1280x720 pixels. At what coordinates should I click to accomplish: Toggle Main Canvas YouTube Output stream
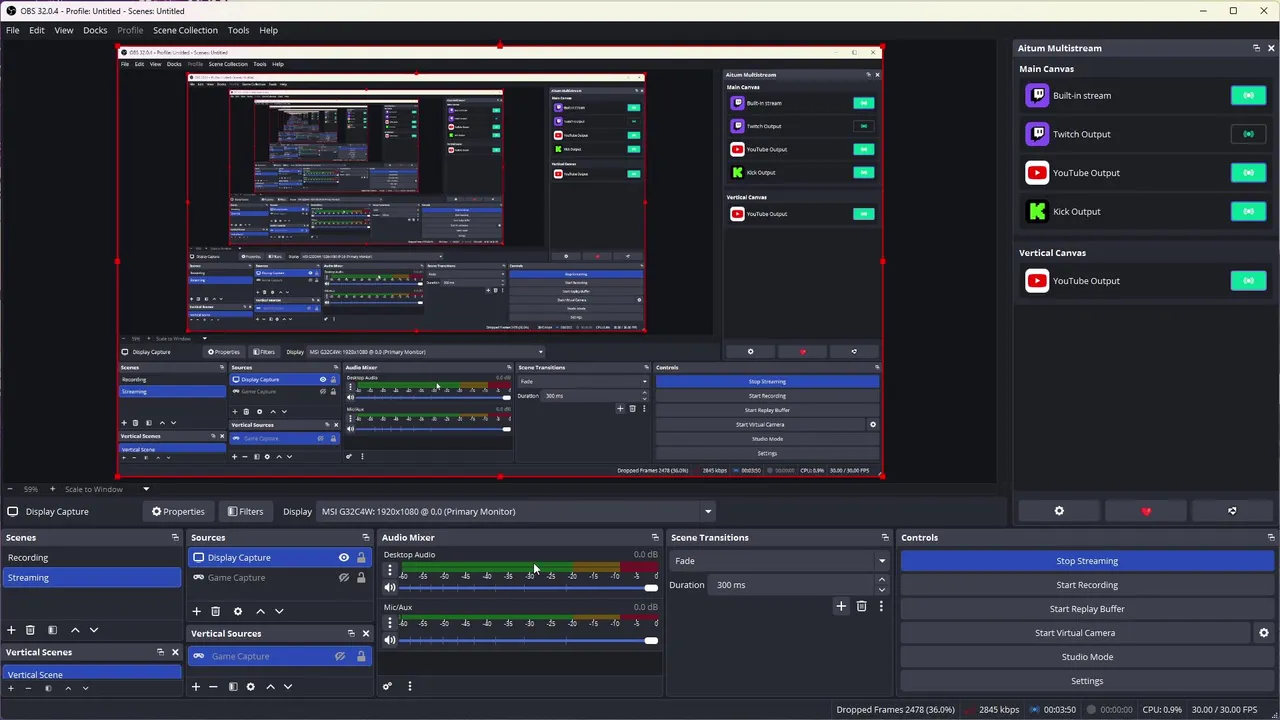[x=1248, y=173]
